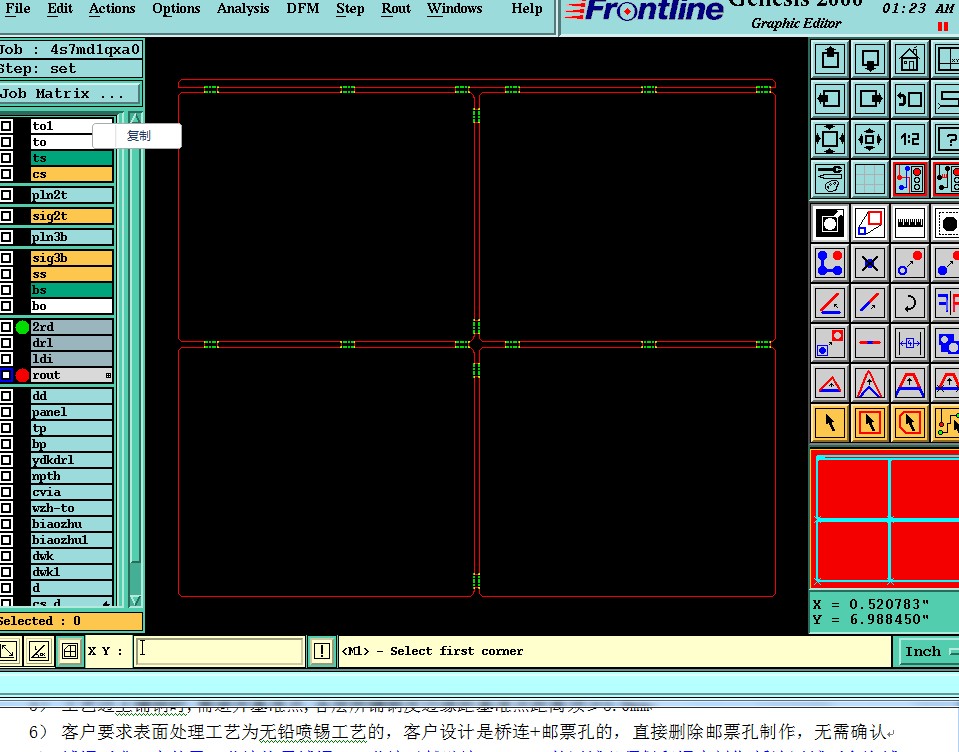Tick the checkbox beside layer cs
959x752 pixels.
(6, 174)
